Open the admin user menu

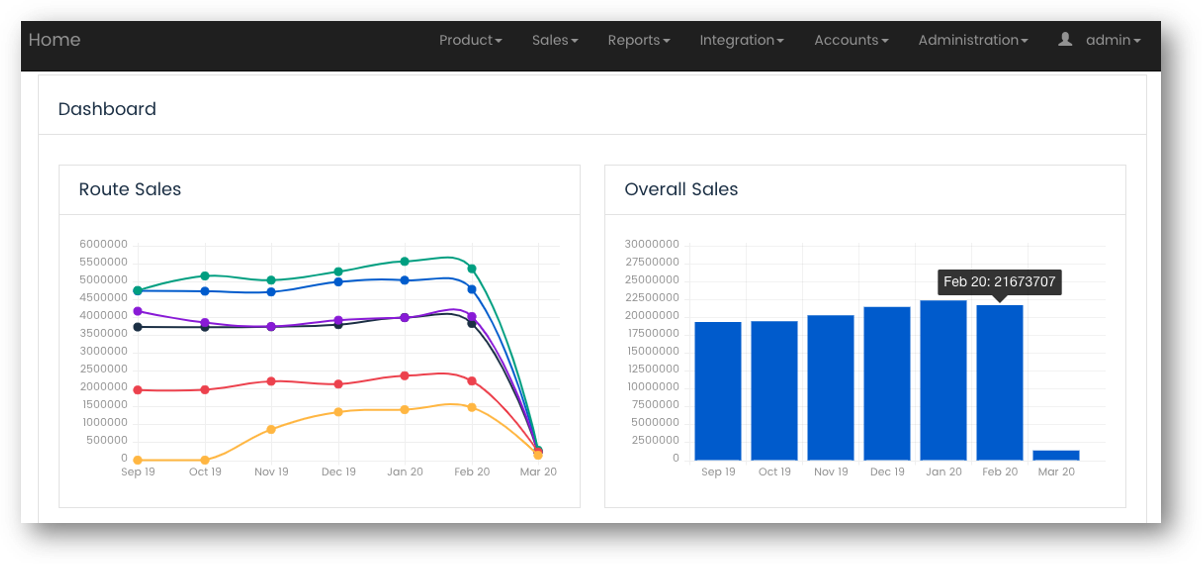[x=1112, y=40]
